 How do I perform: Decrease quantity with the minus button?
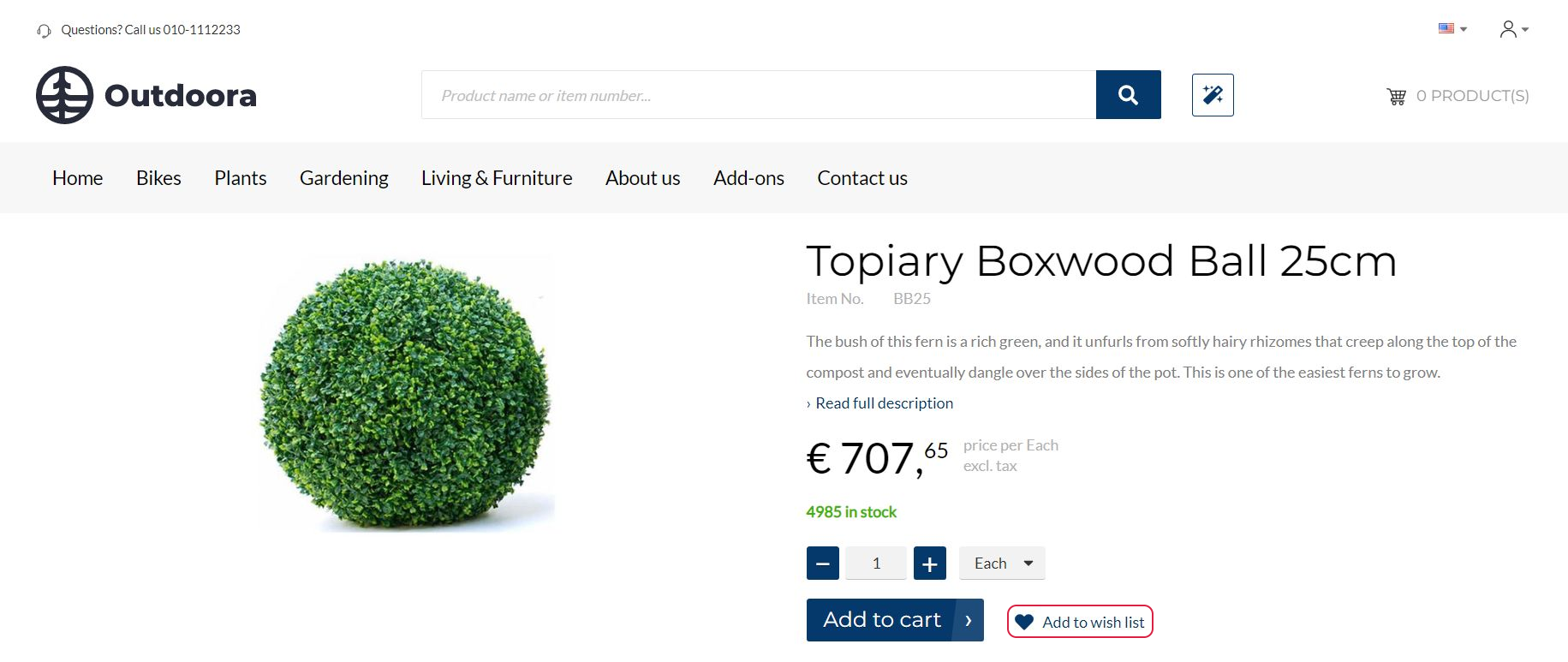coord(822,564)
